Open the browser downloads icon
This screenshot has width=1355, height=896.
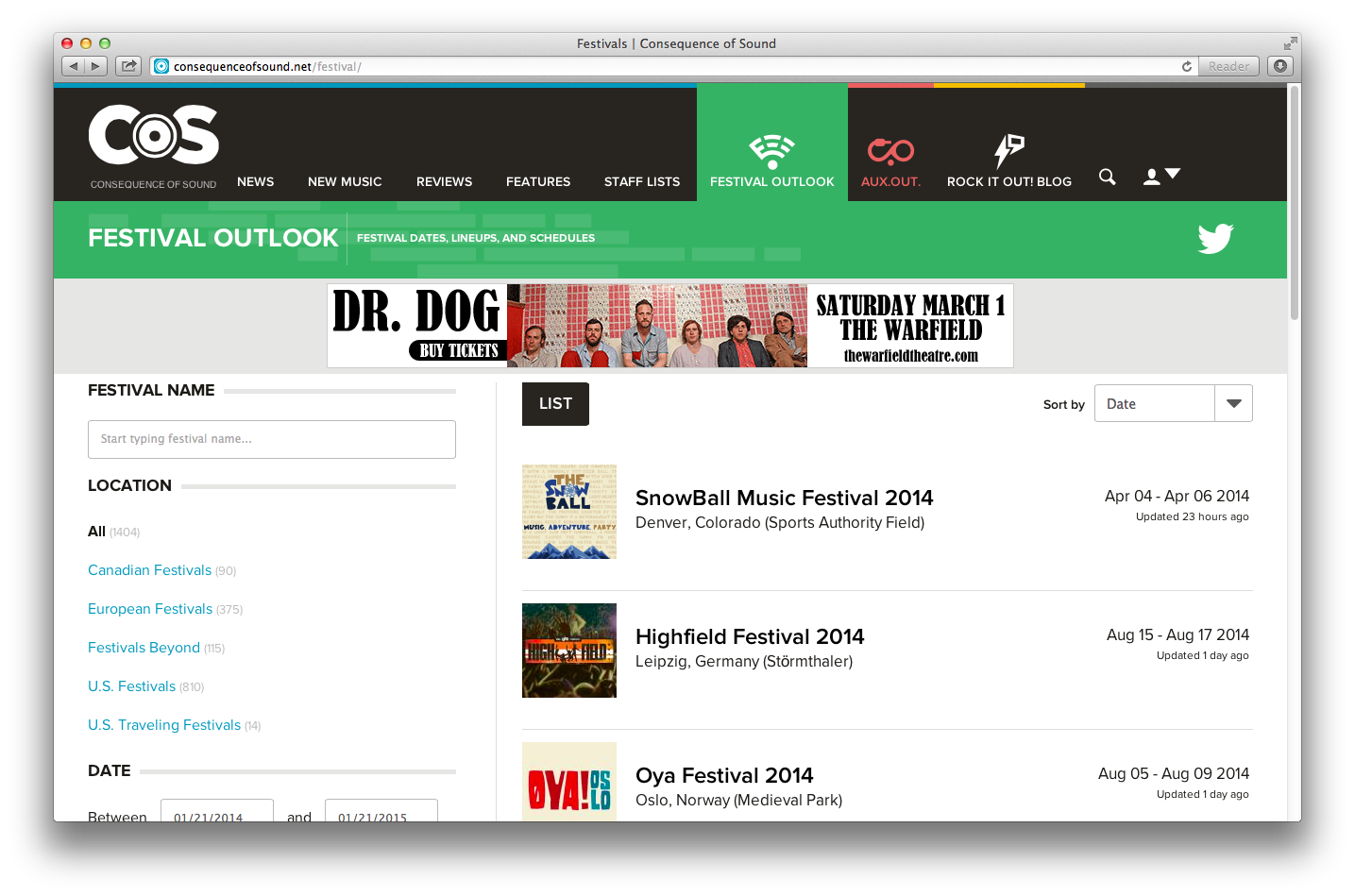click(1280, 66)
